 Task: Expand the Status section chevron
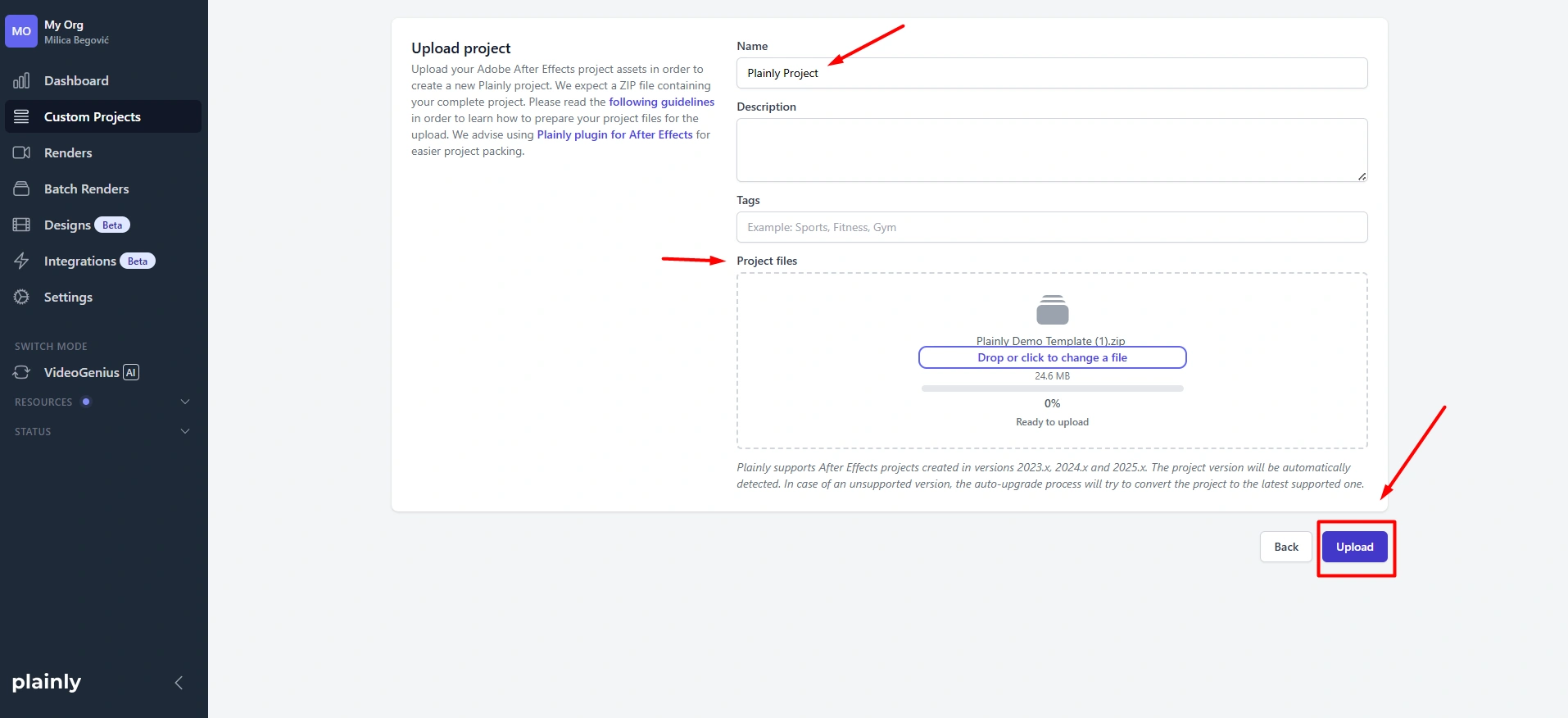tap(185, 431)
